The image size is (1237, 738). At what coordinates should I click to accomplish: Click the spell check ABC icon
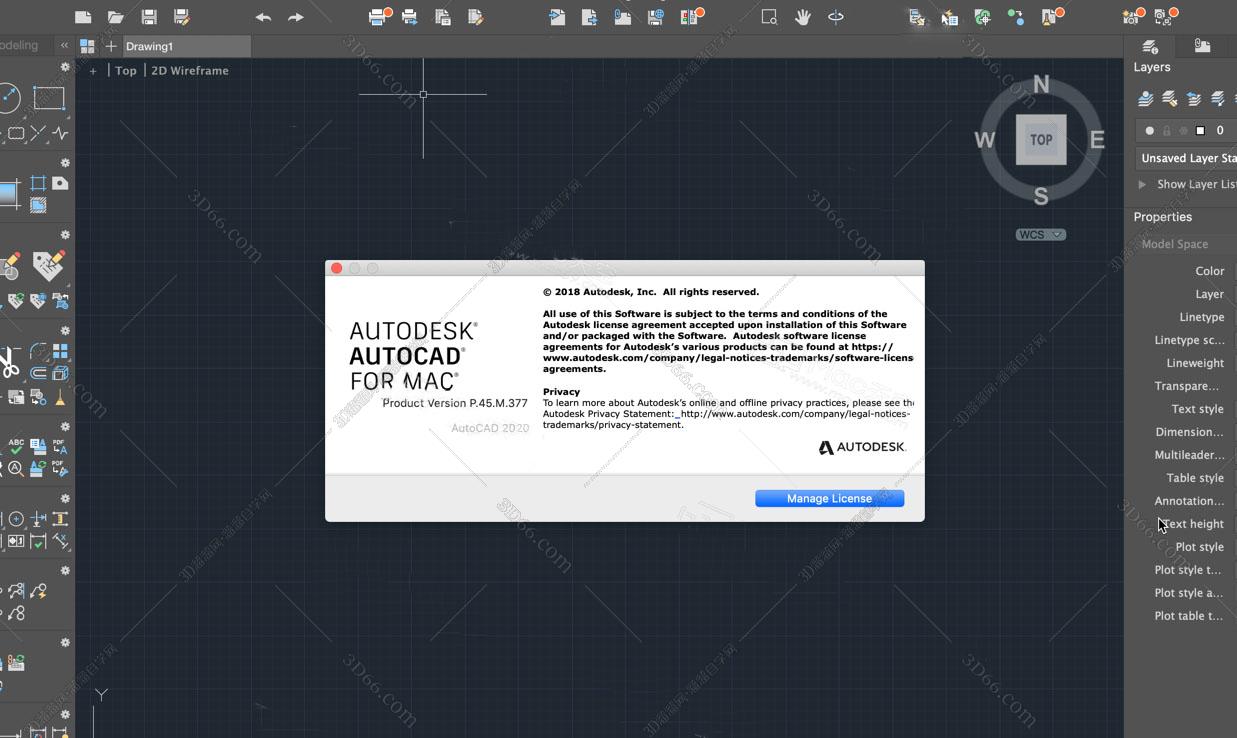pos(16,446)
